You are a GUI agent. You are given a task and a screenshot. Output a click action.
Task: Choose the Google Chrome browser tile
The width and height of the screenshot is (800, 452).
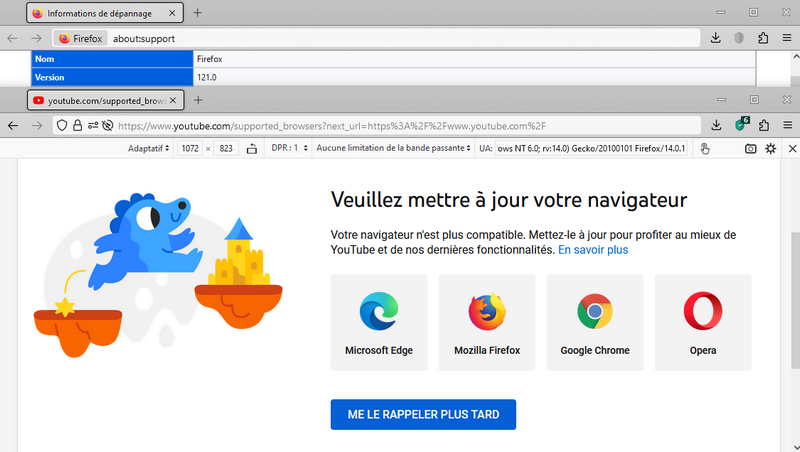pos(595,322)
